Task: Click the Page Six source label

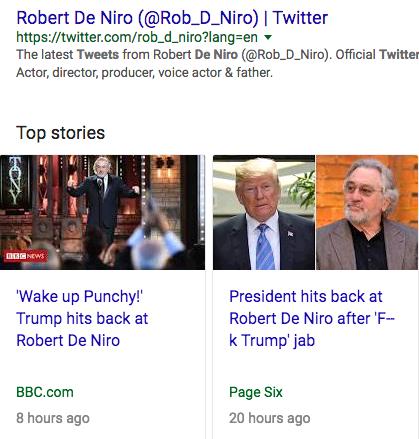Action: [256, 392]
